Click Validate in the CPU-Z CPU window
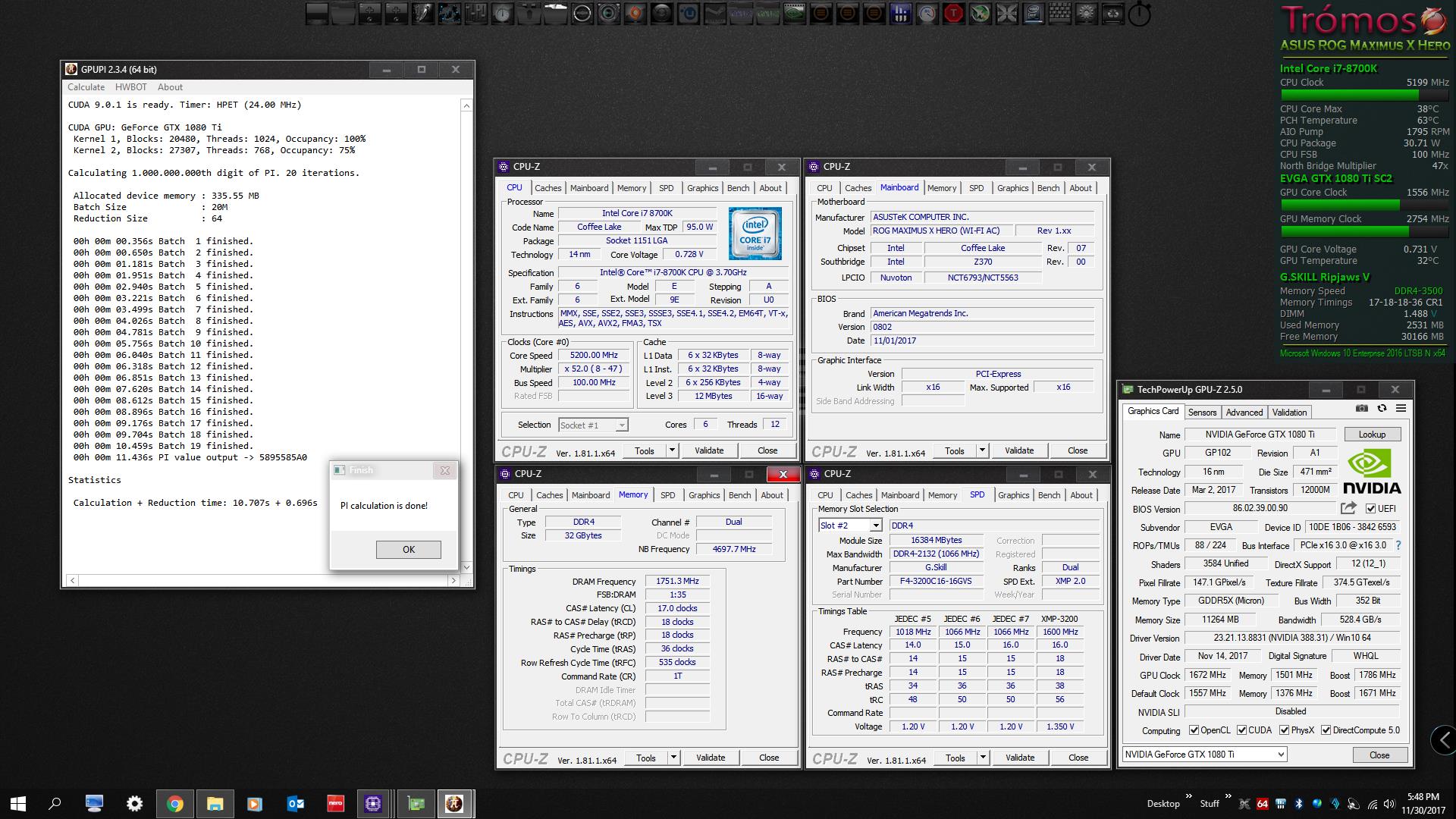The height and width of the screenshot is (819, 1456). click(709, 450)
